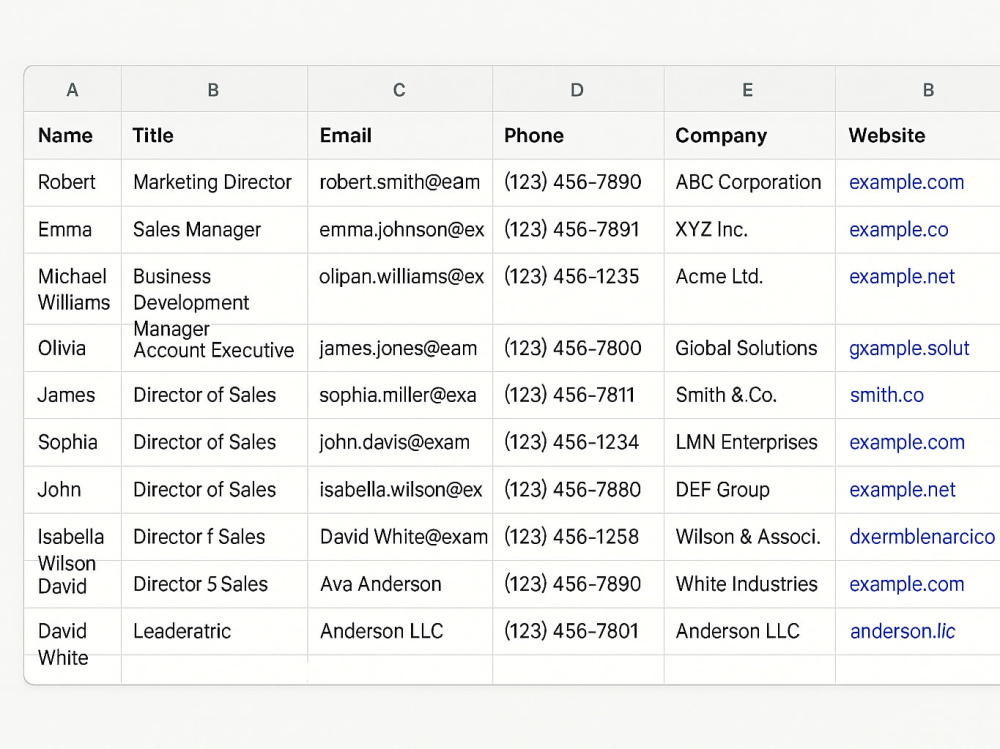Select the Business Development Manager cell
The image size is (1000, 749).
214,289
